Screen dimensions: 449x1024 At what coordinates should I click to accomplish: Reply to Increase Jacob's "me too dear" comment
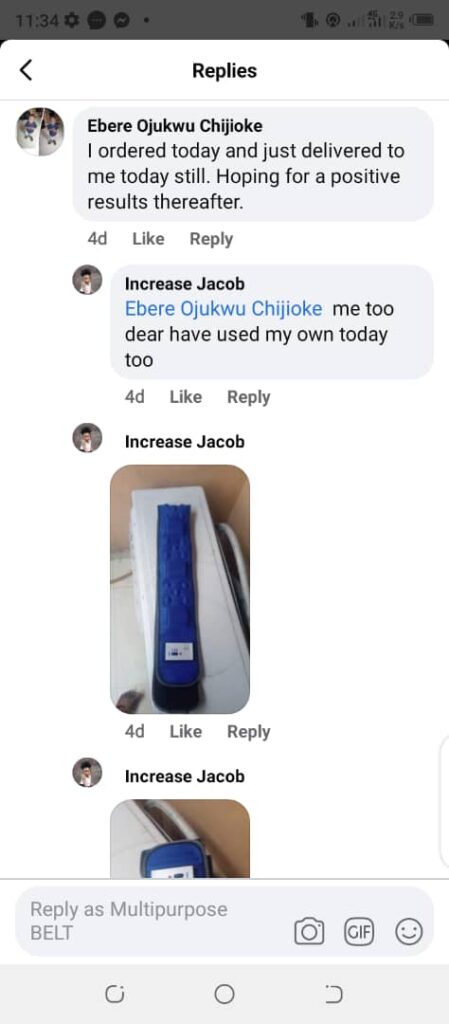[x=248, y=397]
